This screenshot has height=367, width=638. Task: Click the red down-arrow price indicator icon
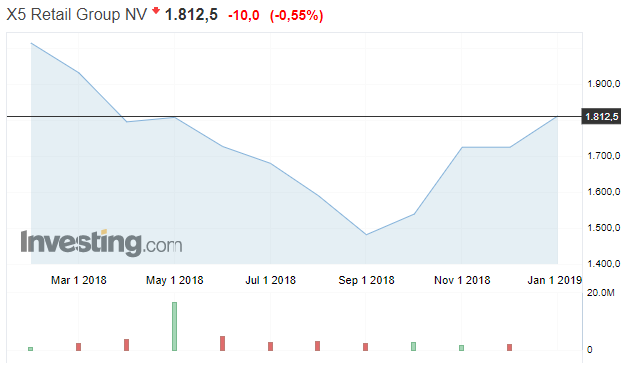pos(156,10)
